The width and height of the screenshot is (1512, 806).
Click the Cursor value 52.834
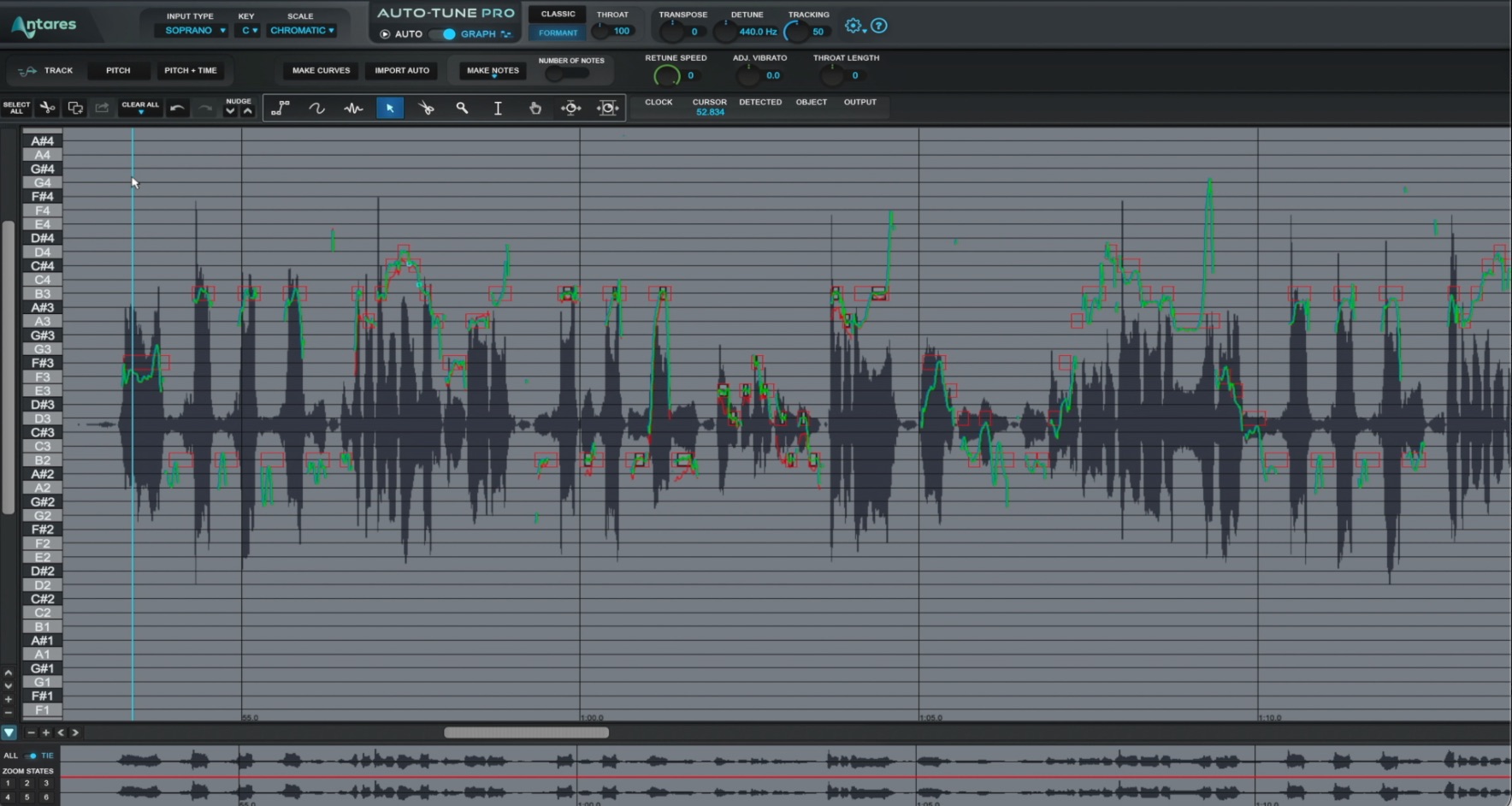pos(710,112)
